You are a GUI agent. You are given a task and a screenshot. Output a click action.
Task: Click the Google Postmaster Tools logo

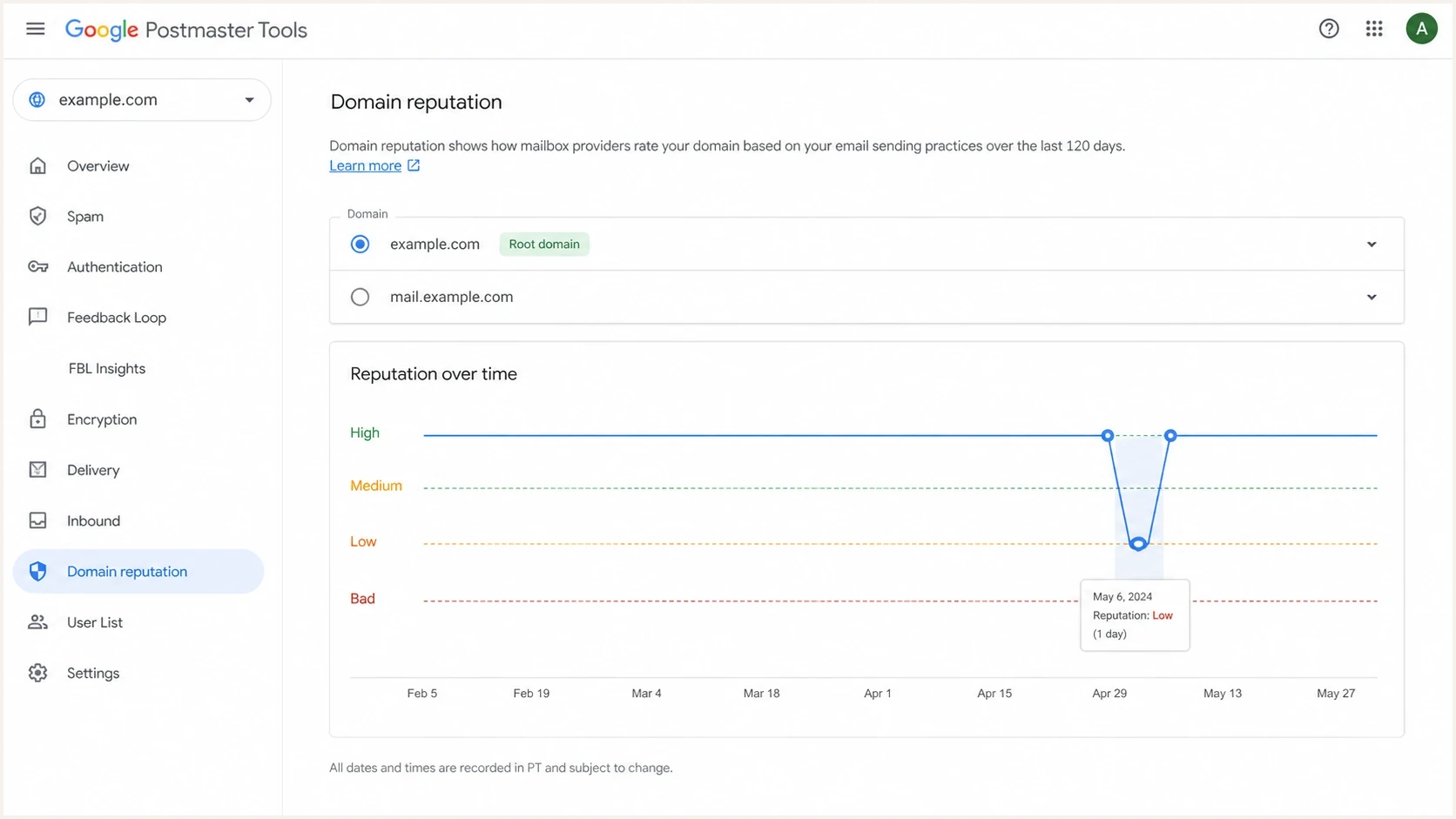coord(186,30)
